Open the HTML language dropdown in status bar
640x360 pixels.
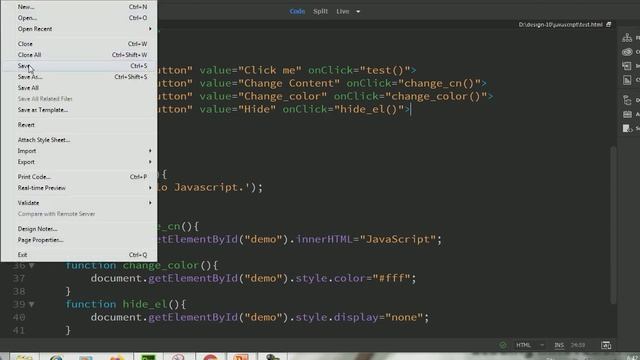point(530,345)
